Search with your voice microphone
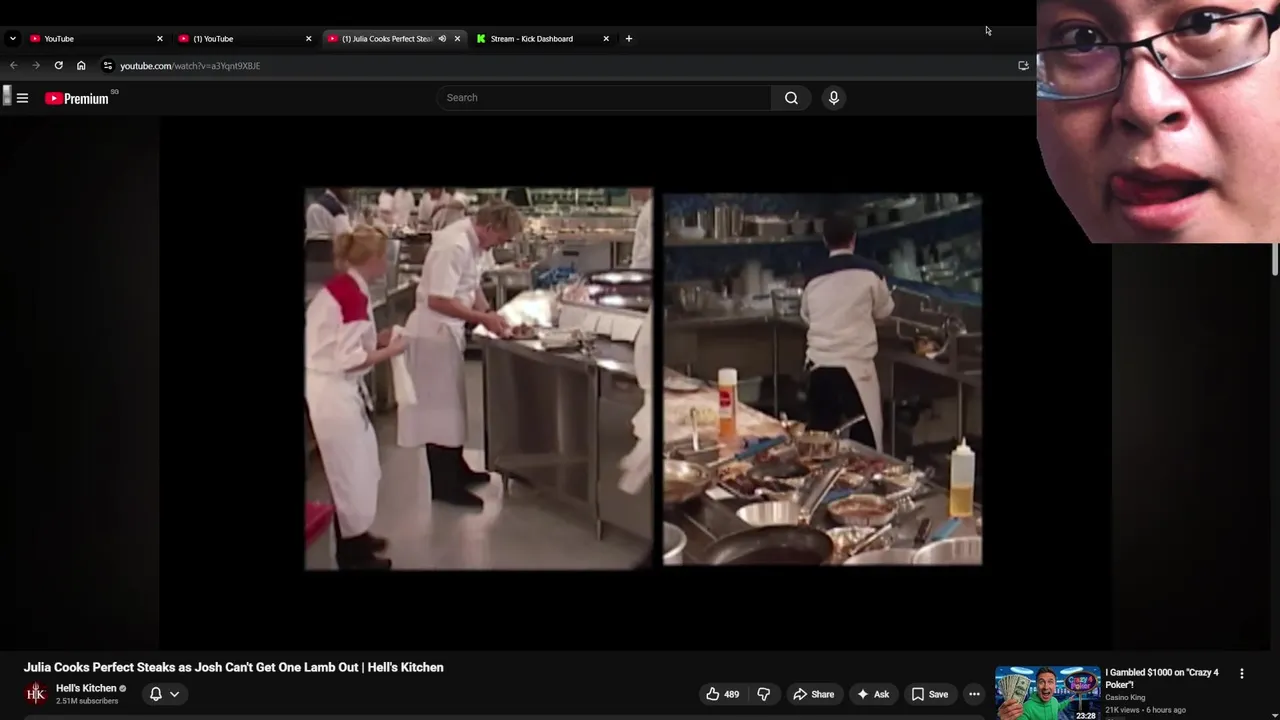This screenshot has height=720, width=1280. click(x=833, y=98)
